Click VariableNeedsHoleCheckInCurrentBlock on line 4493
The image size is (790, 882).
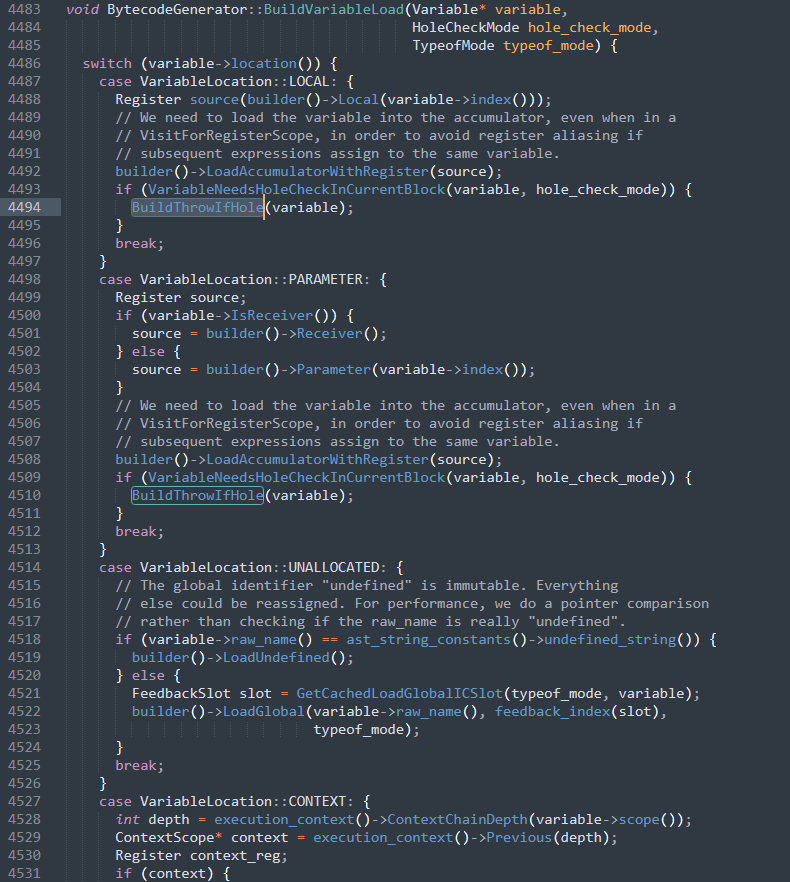tap(297, 190)
